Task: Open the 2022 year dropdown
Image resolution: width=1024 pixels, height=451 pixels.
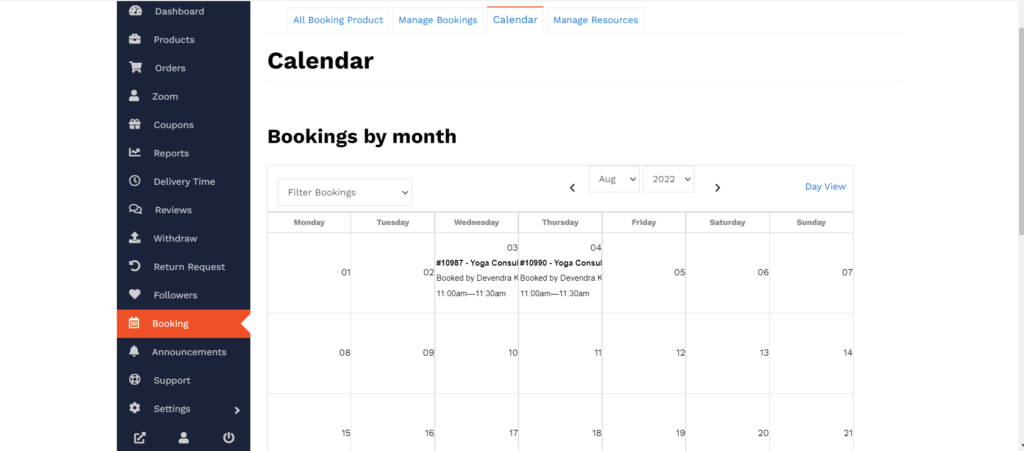Action: (x=668, y=179)
